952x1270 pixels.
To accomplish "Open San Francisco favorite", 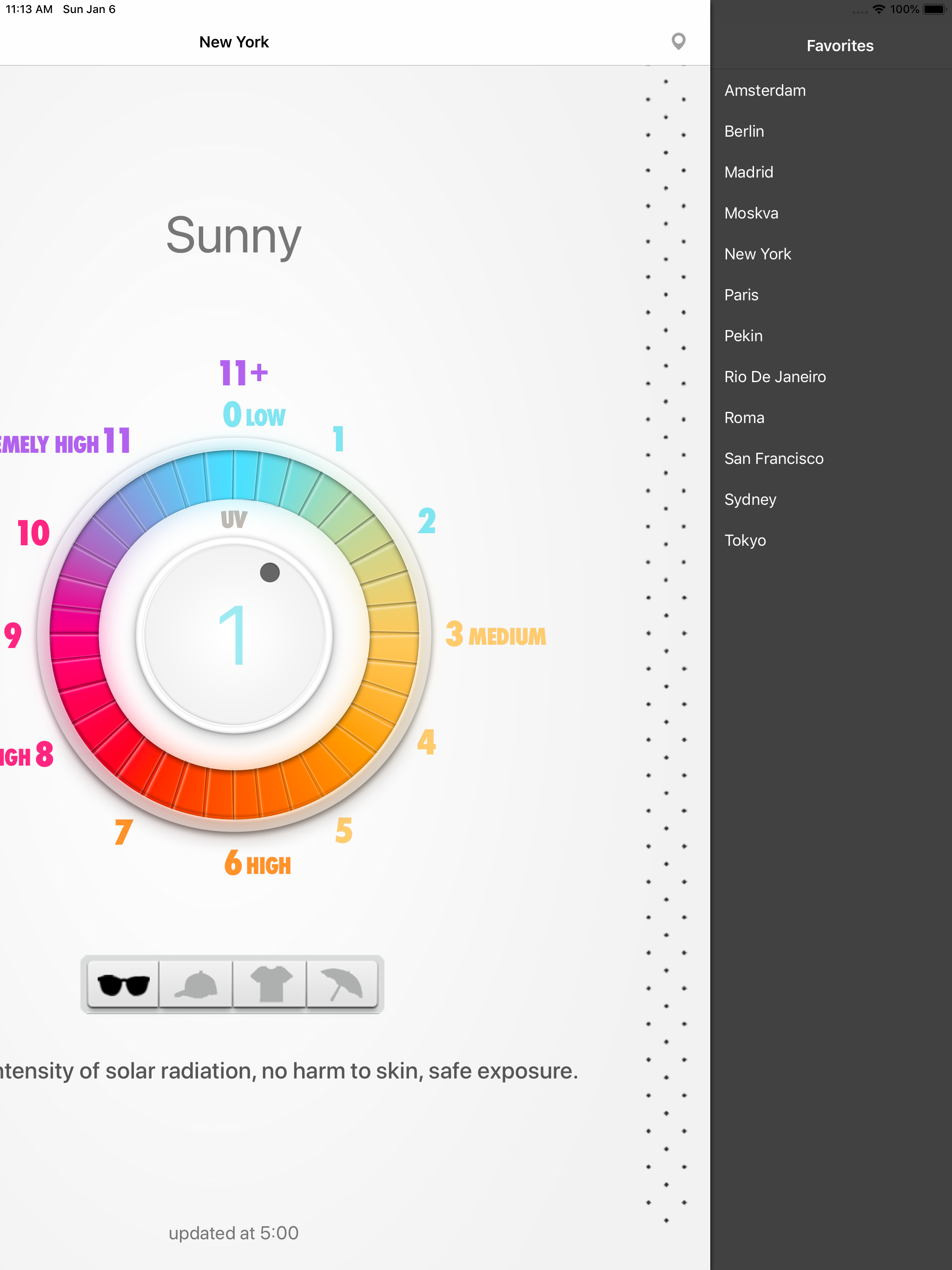I will 773,459.
